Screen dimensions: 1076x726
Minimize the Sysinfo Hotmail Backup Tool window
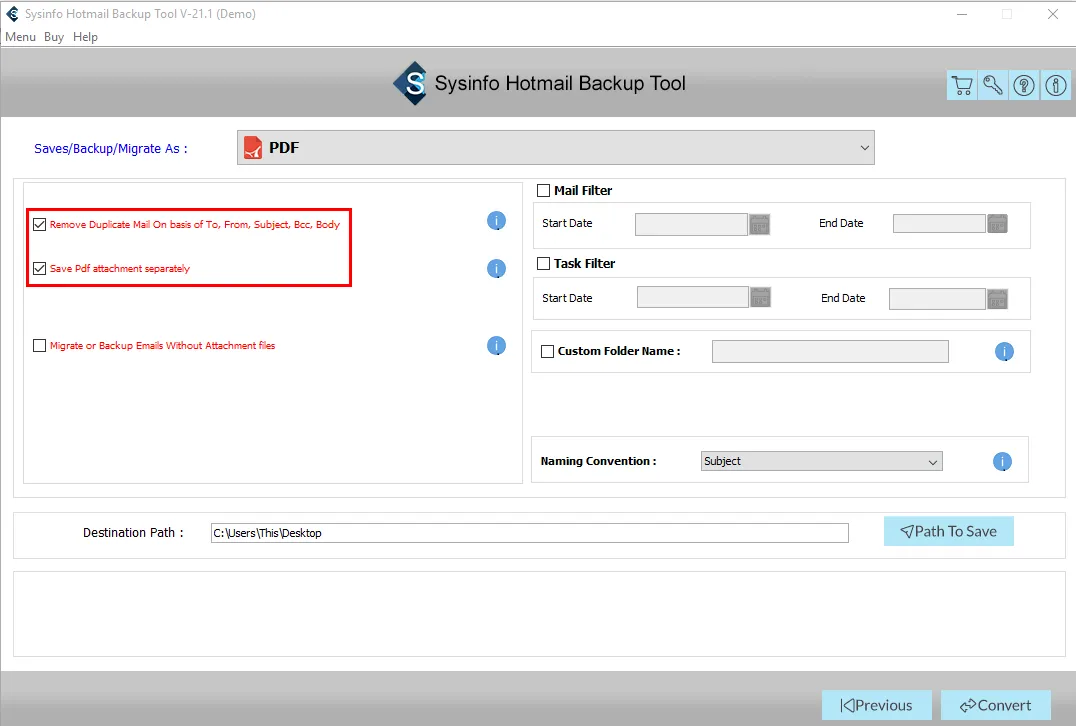pyautogui.click(x=962, y=14)
